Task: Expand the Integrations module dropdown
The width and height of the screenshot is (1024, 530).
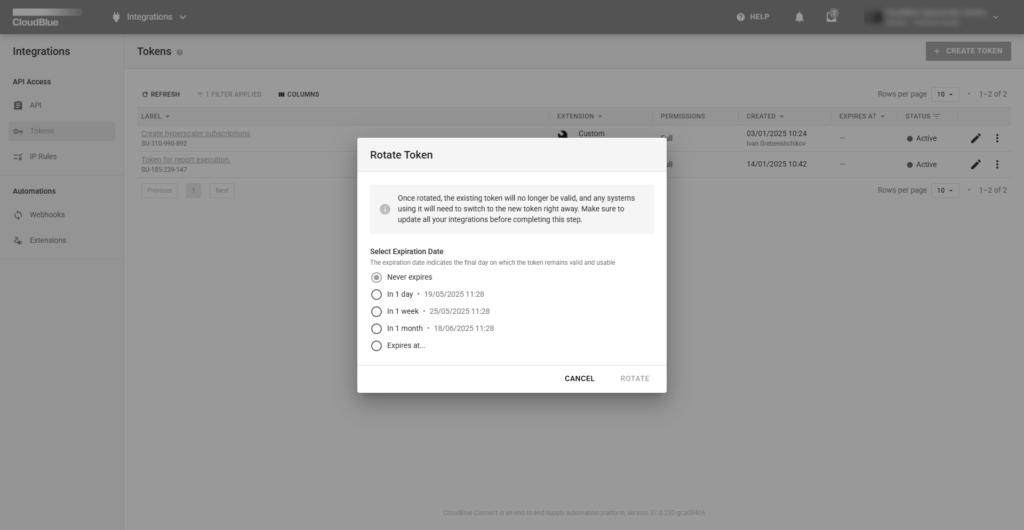Action: [x=183, y=17]
